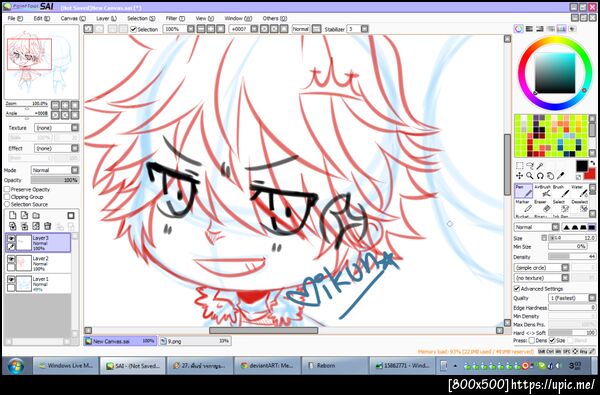Activate the Move tool
Screen dimensions: 600x395
519,176
